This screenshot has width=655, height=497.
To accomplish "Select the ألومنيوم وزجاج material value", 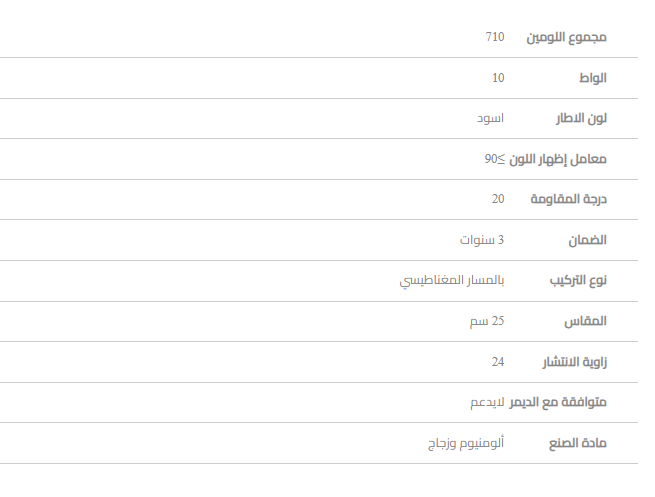I will pos(465,443).
